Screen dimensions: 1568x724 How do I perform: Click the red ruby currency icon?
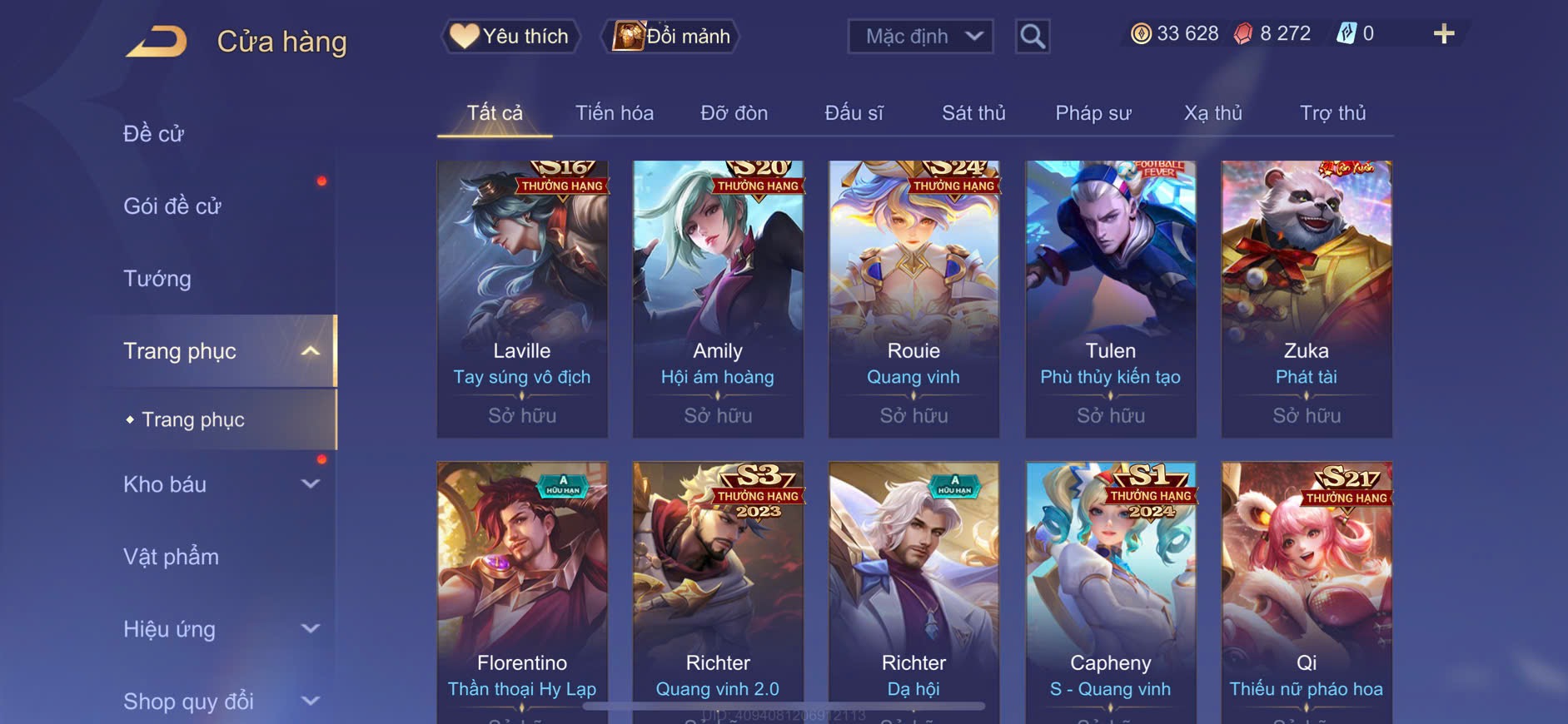(1243, 33)
